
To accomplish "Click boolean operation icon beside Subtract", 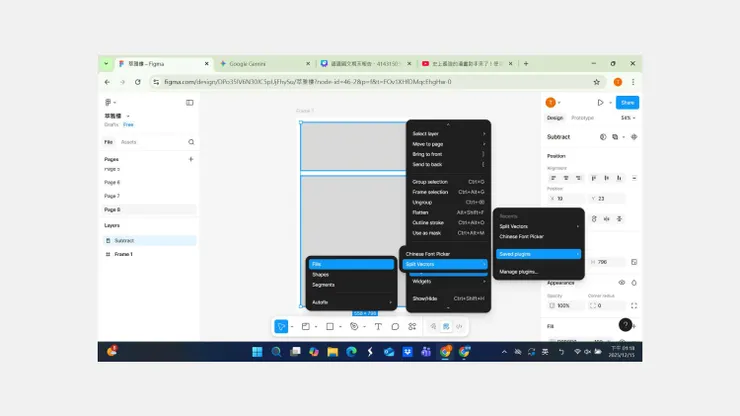I will tap(615, 137).
